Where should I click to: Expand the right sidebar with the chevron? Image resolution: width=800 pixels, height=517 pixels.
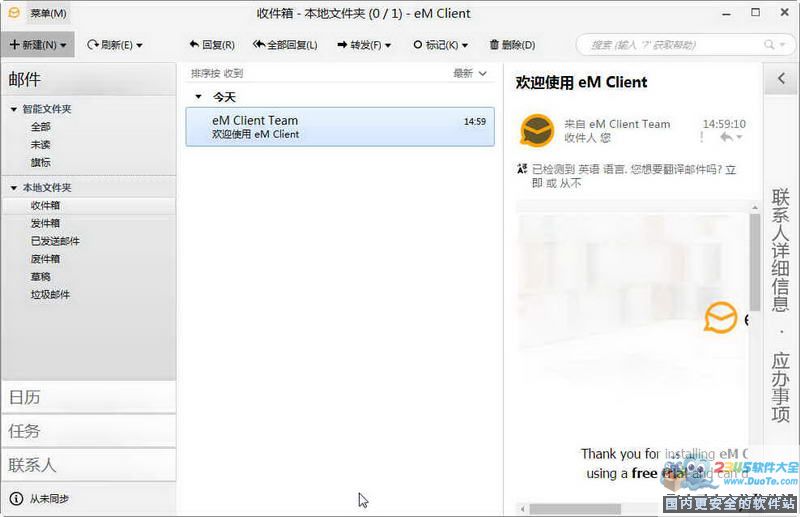[781, 79]
